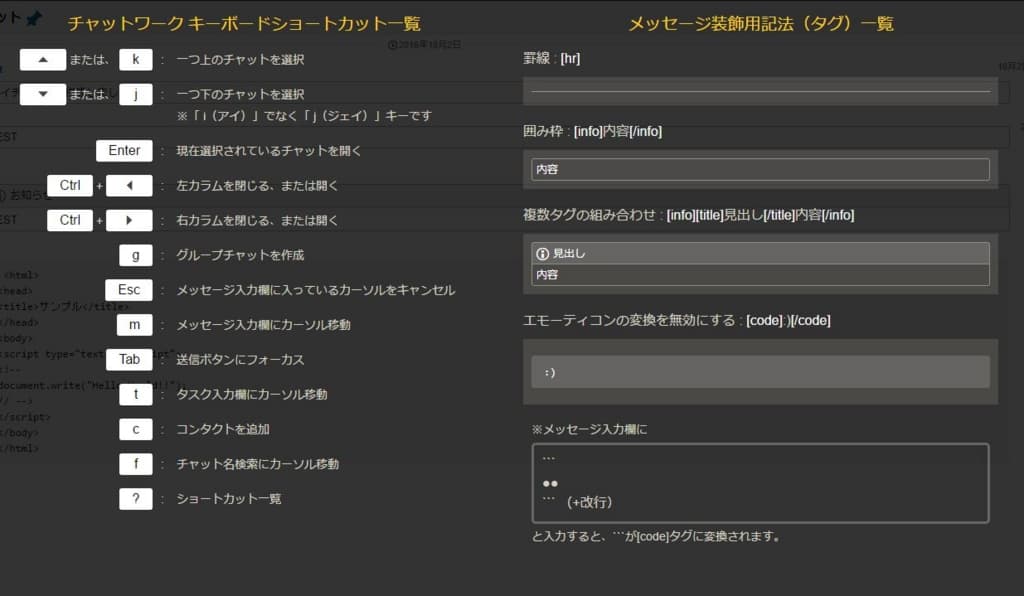
Task: Click the text チャット名検索にカーソル移動
Action: (x=257, y=463)
